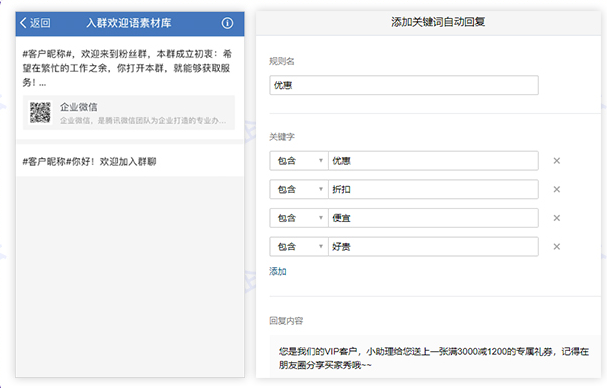Focus the 规则名 input containing 优惠
This screenshot has width=607, height=388.
tap(404, 85)
